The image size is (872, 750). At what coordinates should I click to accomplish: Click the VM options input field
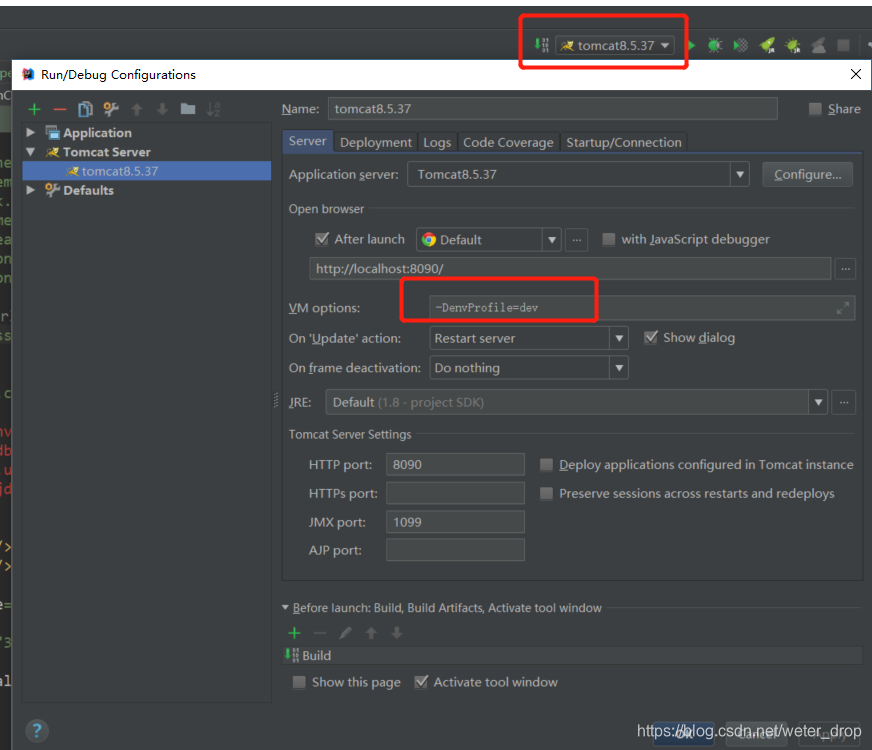coord(642,307)
